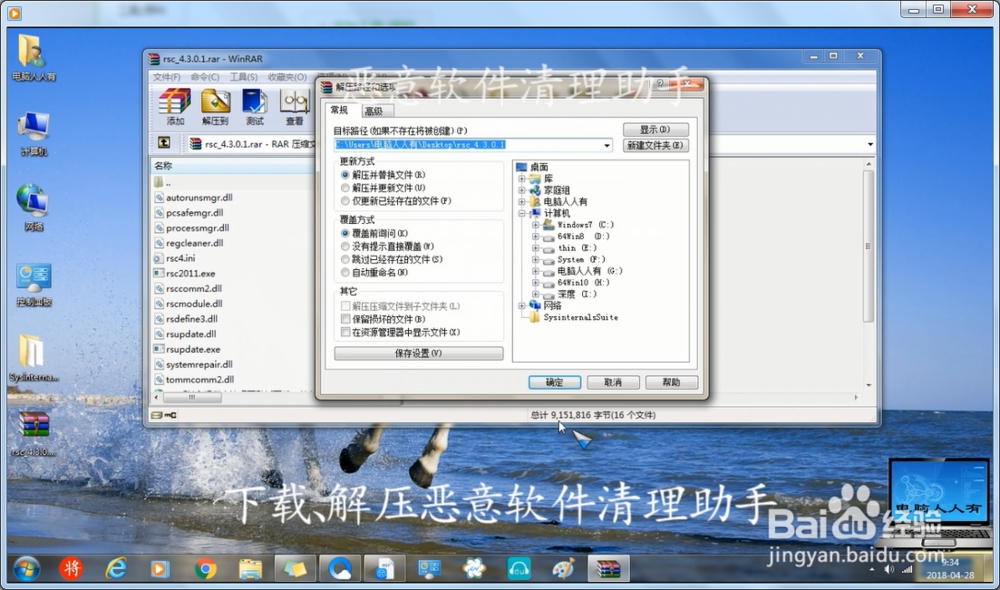Click the help question mark in dialog title
Screen dimensions: 1000x590
click(660, 84)
